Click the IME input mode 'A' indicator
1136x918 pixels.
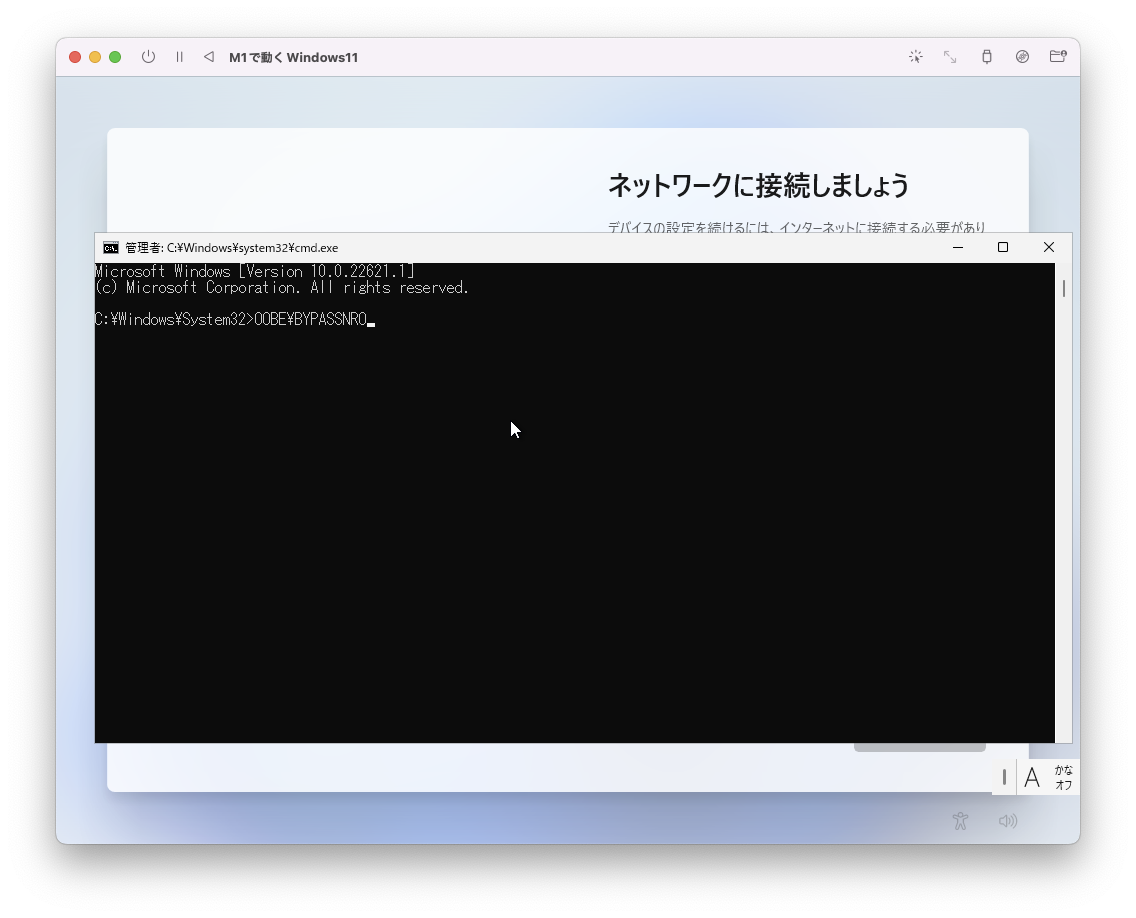click(x=1032, y=777)
